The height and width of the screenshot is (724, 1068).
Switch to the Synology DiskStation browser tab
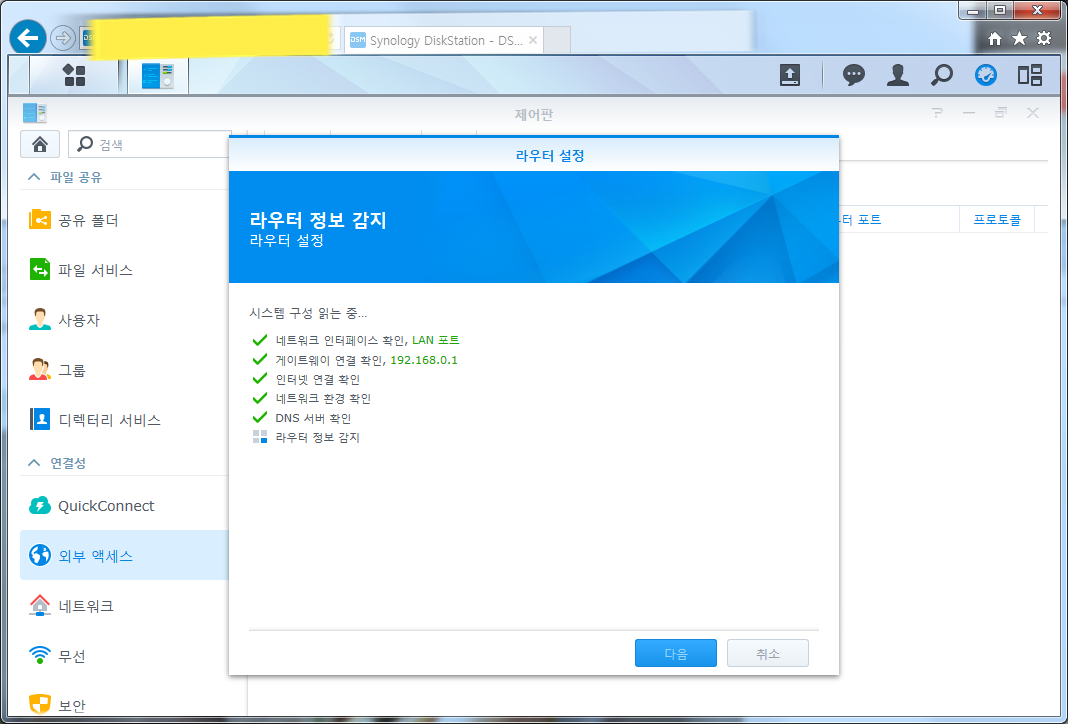pyautogui.click(x=440, y=40)
